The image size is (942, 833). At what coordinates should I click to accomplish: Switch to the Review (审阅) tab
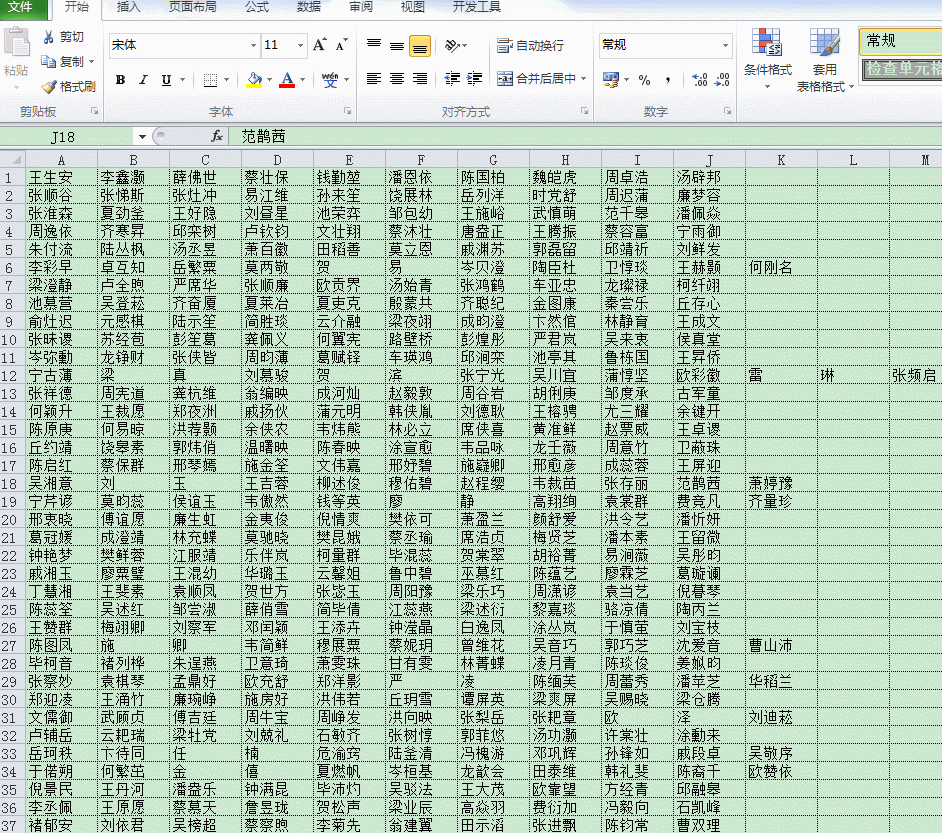pos(360,7)
